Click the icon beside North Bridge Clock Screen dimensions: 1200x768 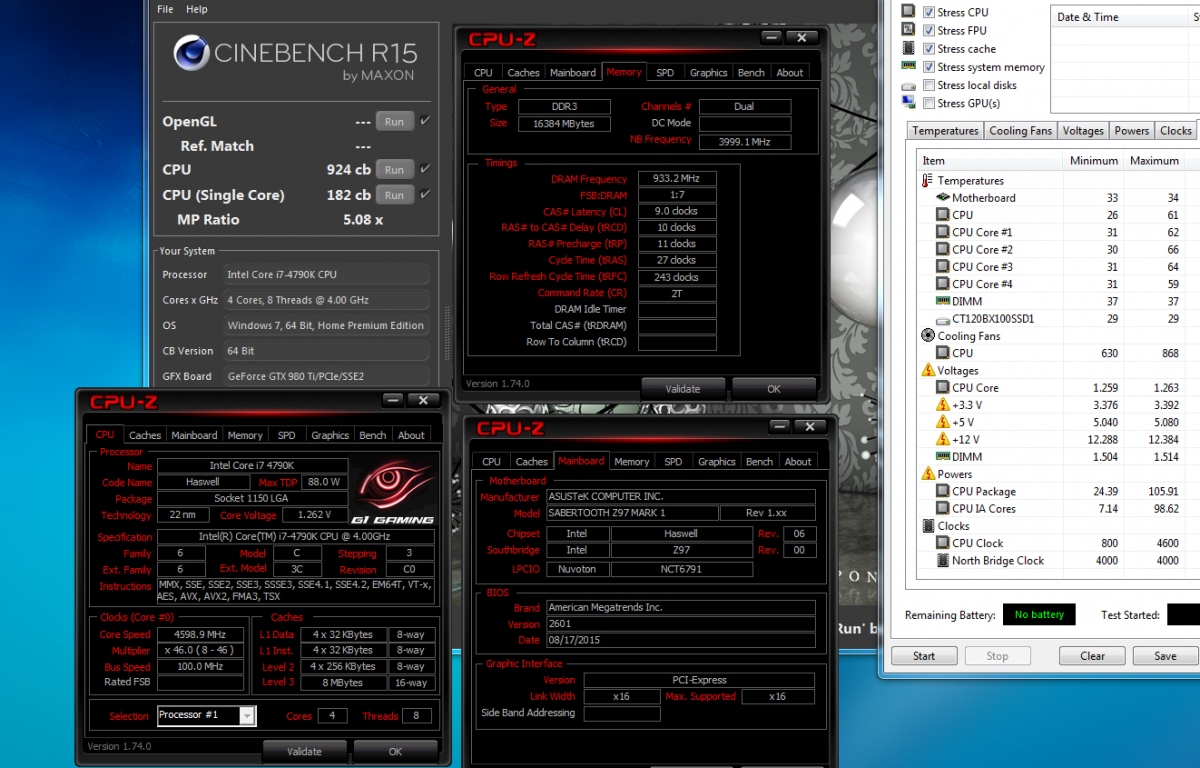pos(942,561)
